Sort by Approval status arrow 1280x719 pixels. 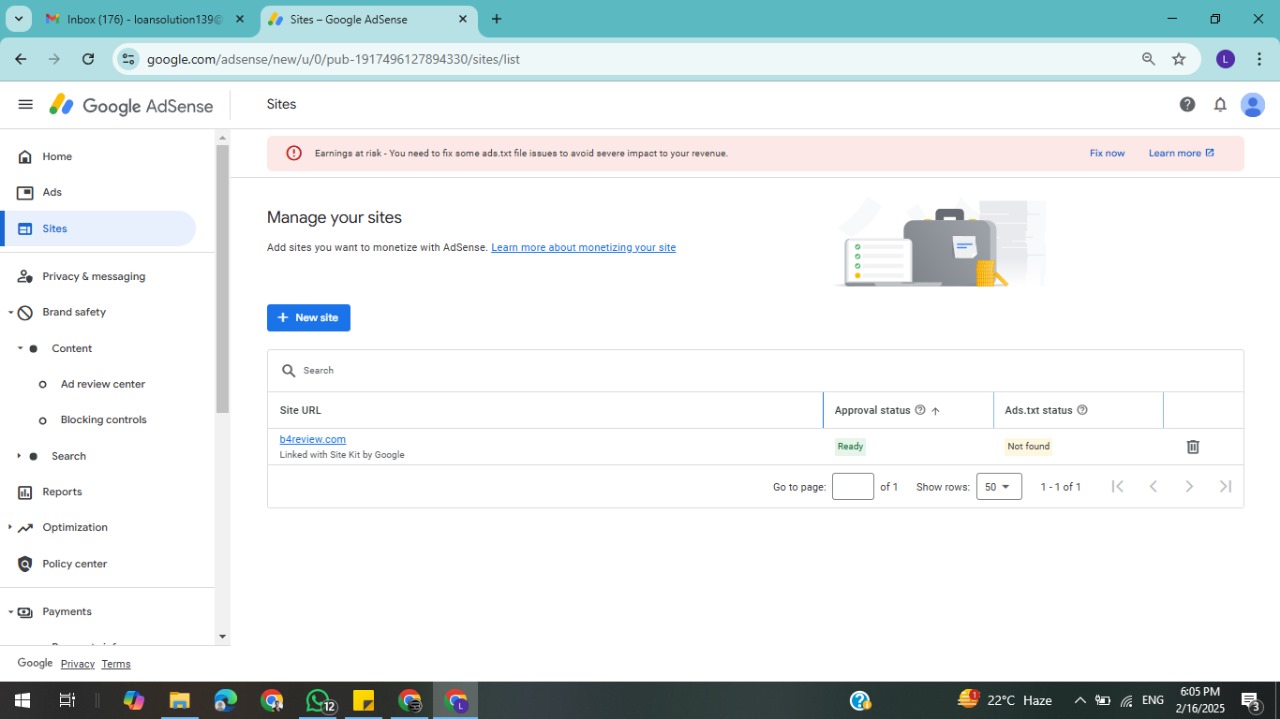(936, 410)
